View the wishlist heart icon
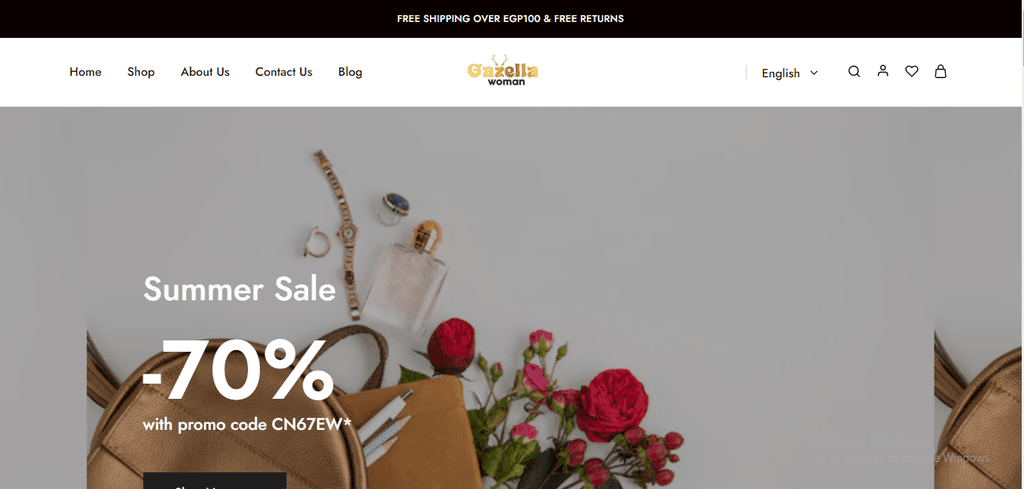The height and width of the screenshot is (489, 1024). 912,71
